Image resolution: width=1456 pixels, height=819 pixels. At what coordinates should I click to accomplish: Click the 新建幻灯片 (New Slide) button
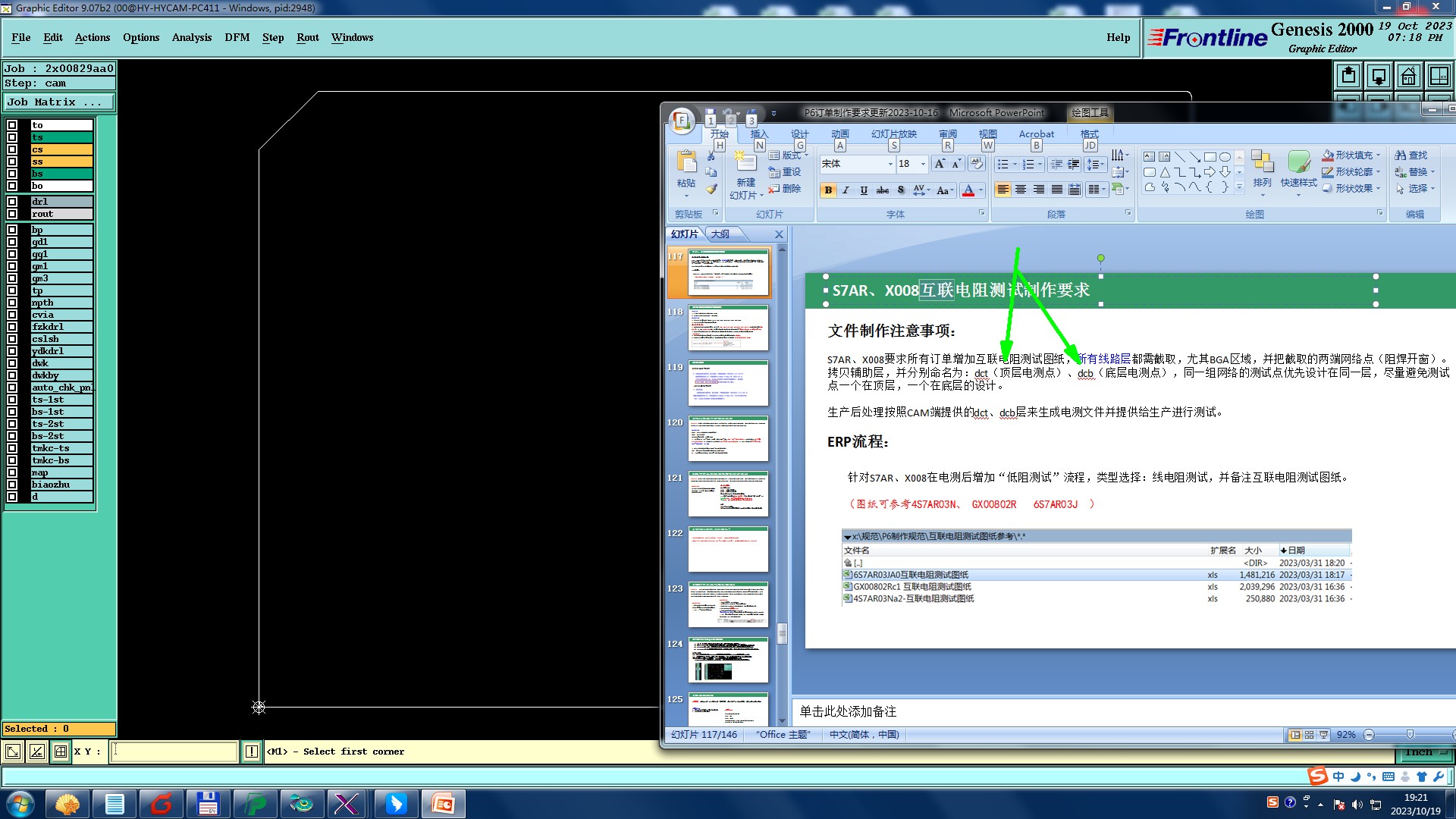tap(746, 174)
